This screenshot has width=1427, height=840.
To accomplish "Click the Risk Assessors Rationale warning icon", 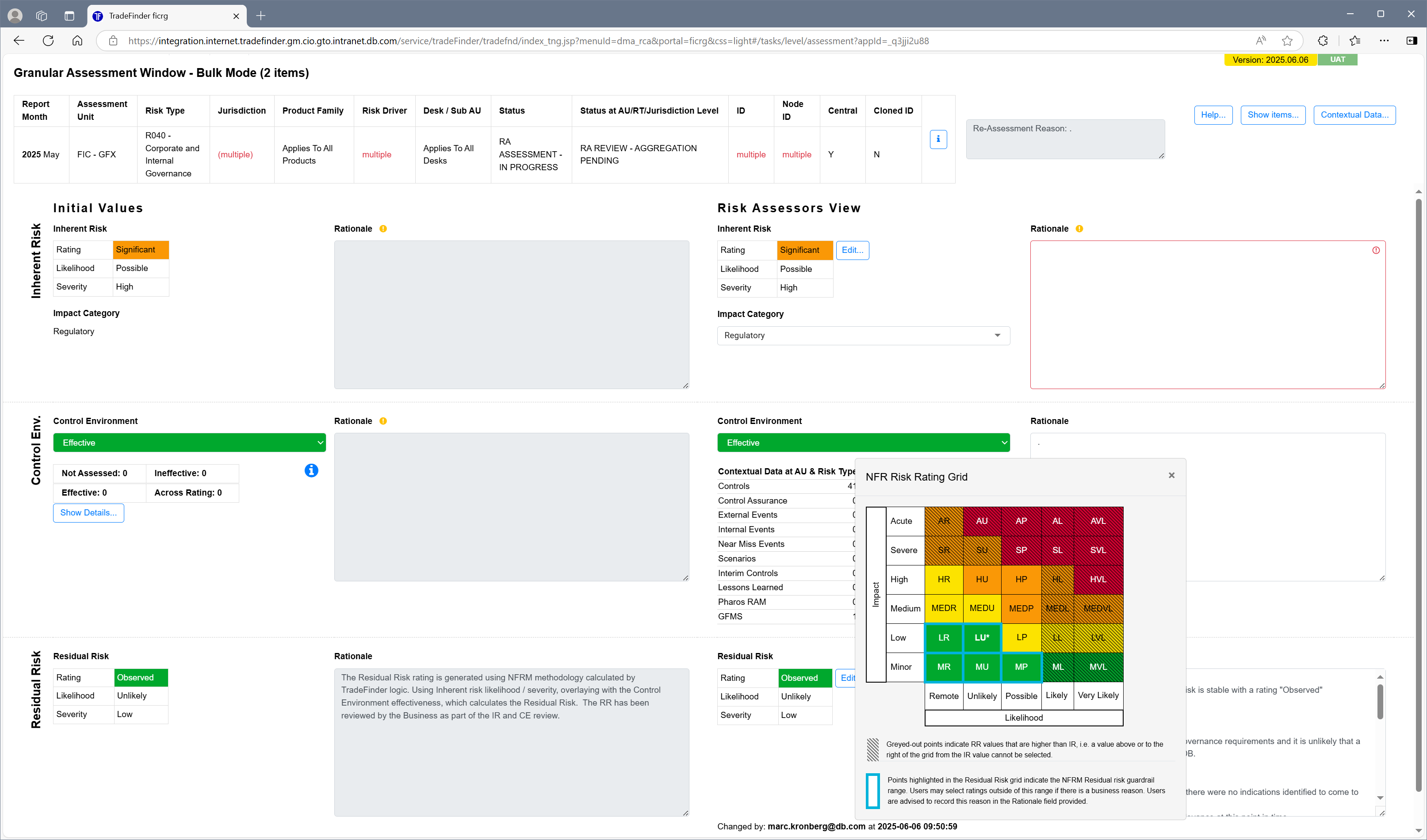I will [x=1079, y=229].
